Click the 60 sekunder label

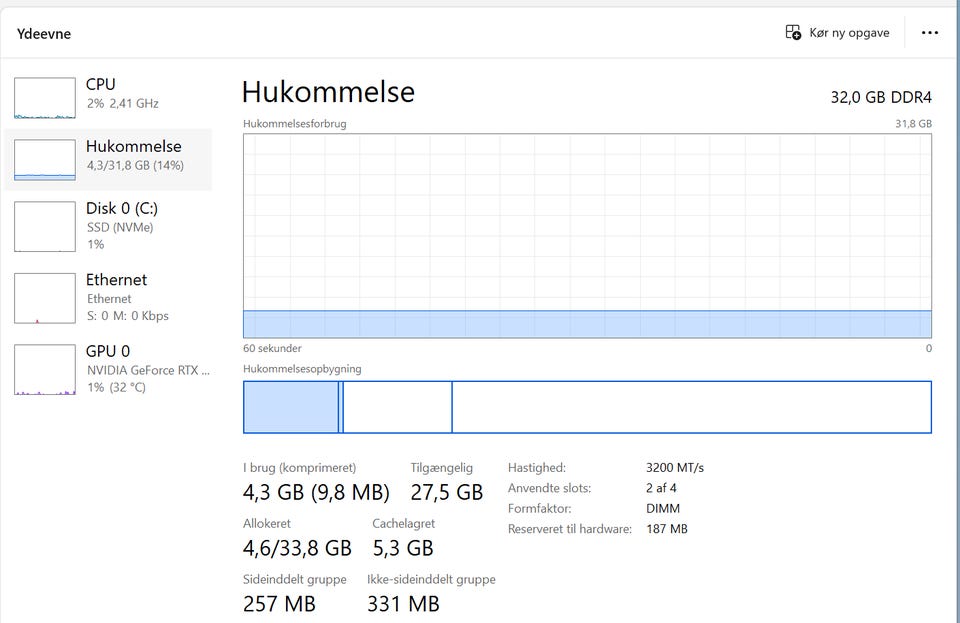coord(272,348)
